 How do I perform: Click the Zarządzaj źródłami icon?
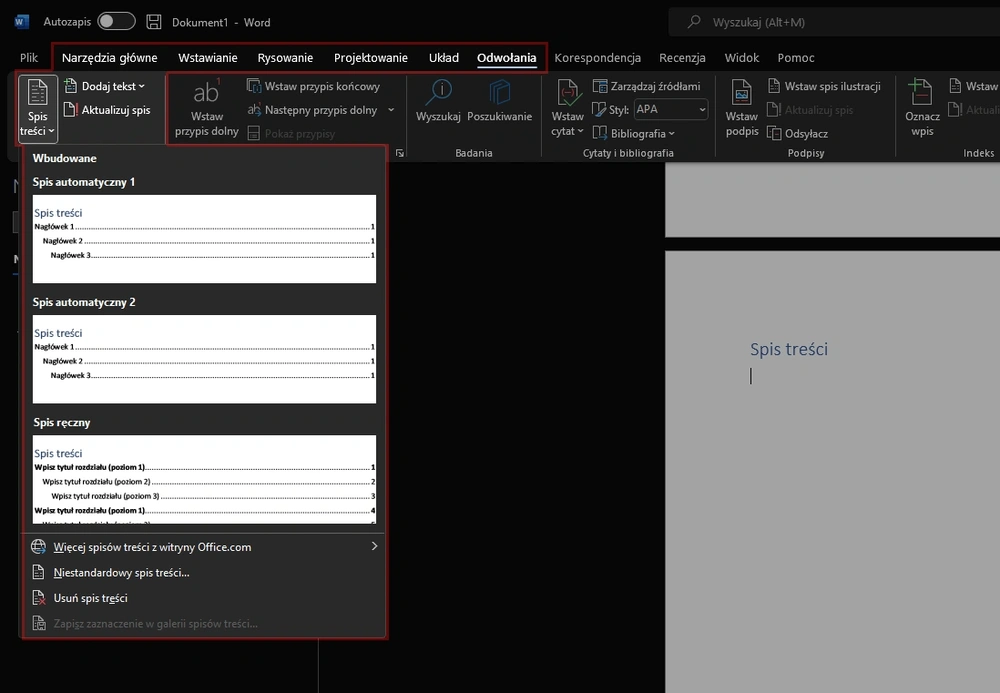[599, 86]
